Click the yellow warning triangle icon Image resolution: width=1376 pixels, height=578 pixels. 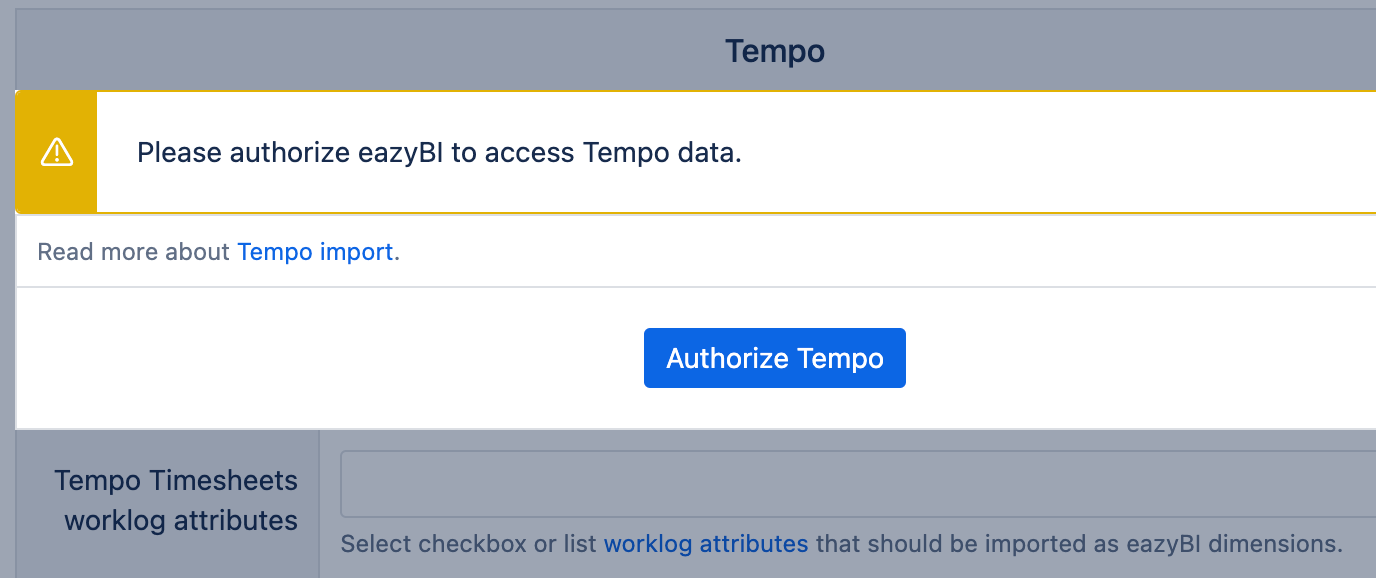(x=57, y=152)
